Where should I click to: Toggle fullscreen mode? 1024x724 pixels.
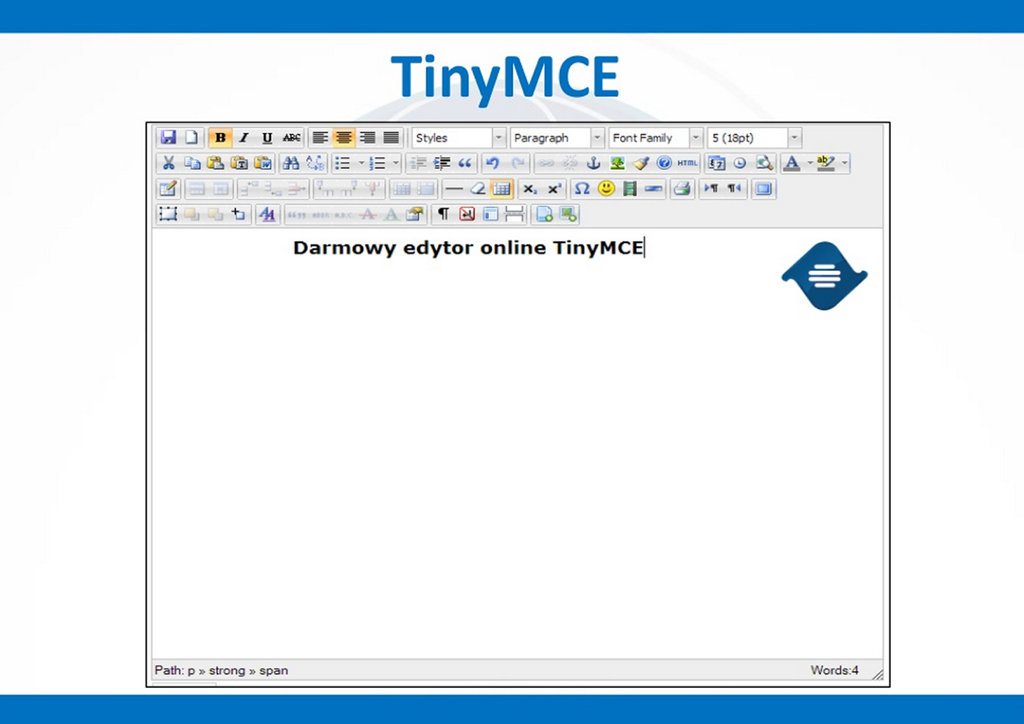pyautogui.click(x=763, y=189)
